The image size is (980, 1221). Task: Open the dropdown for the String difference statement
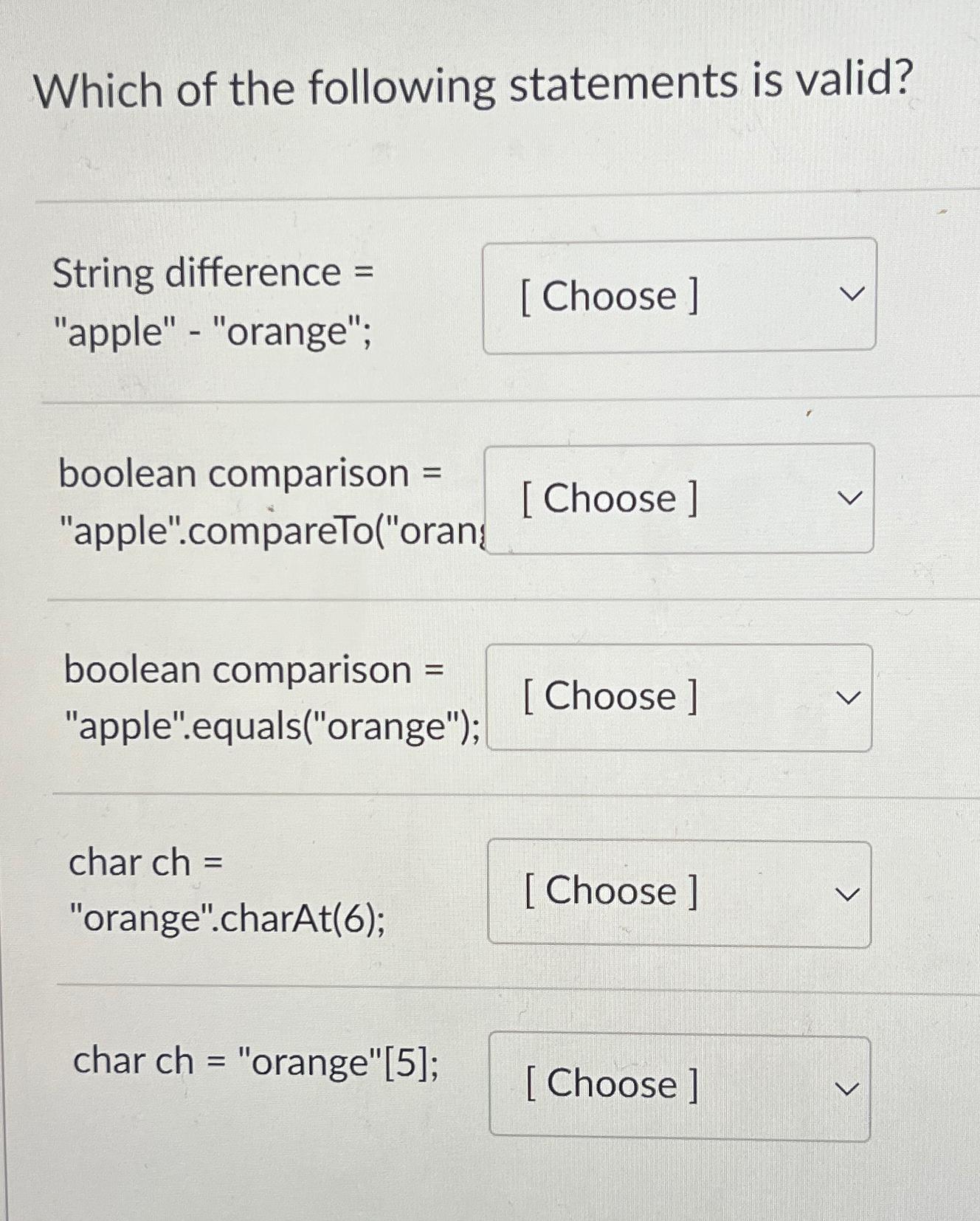pyautogui.click(x=679, y=296)
